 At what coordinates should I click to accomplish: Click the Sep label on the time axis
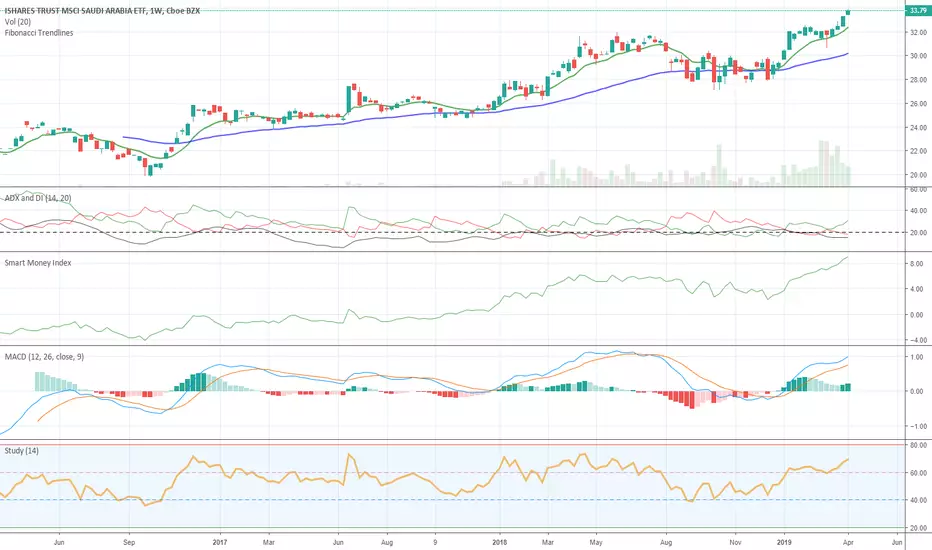pyautogui.click(x=128, y=542)
